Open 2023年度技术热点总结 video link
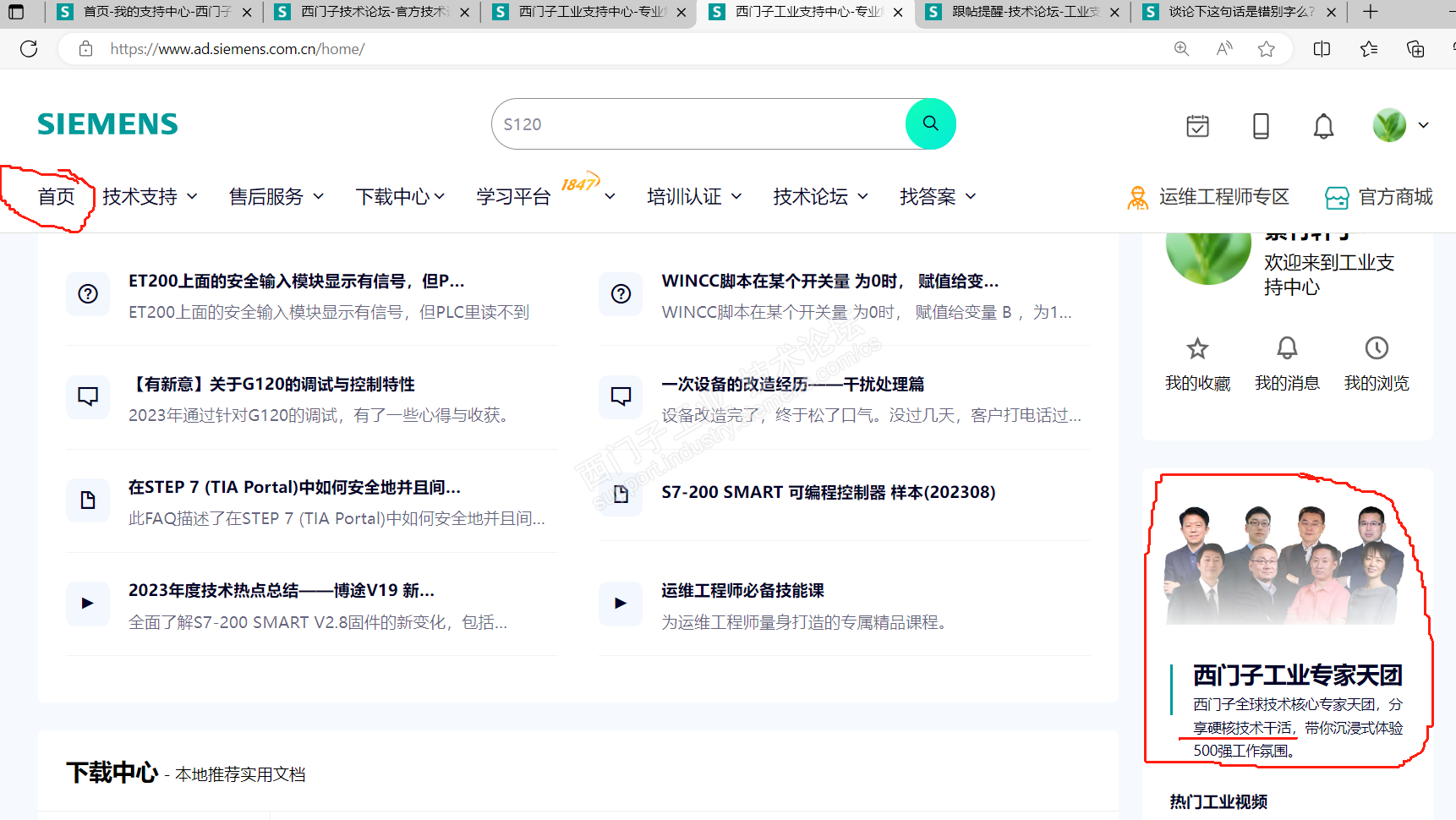Screen dimensions: 1456x820 [281, 590]
